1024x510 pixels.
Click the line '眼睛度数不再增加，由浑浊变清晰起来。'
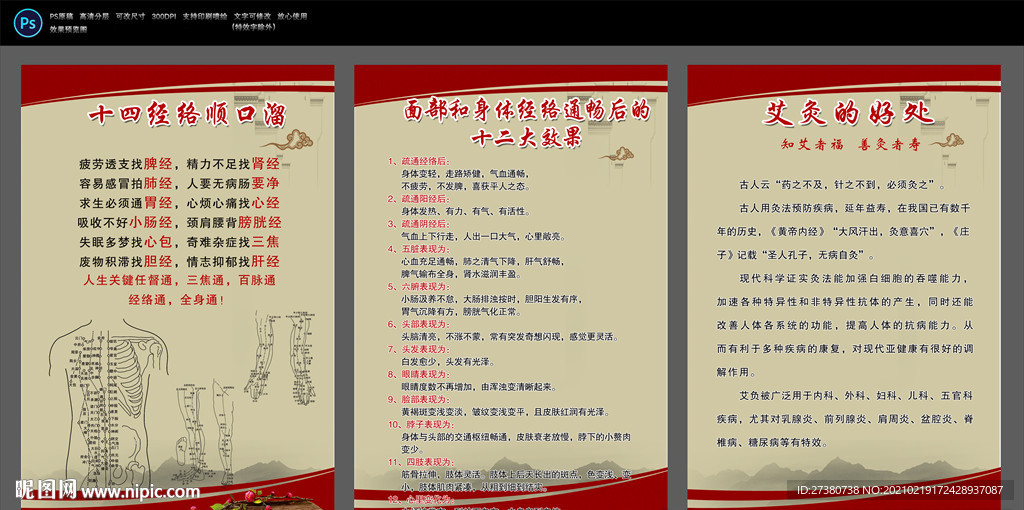tap(479, 387)
